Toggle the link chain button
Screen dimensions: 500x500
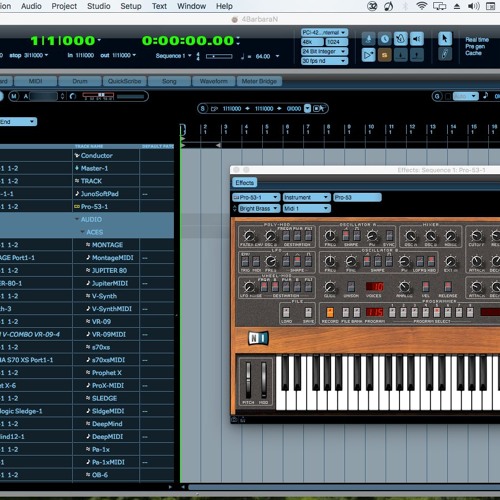pyautogui.click(x=445, y=54)
